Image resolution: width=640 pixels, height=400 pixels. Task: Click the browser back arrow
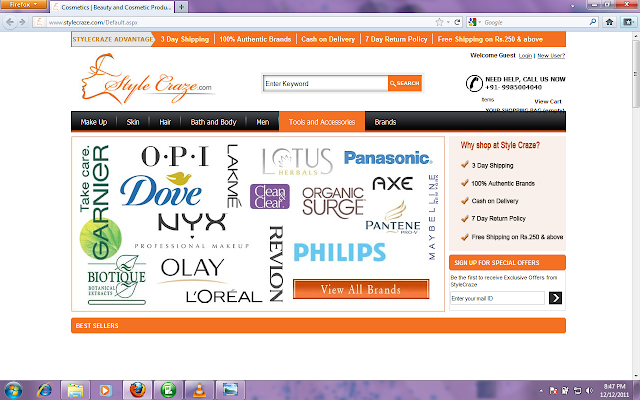[10, 22]
